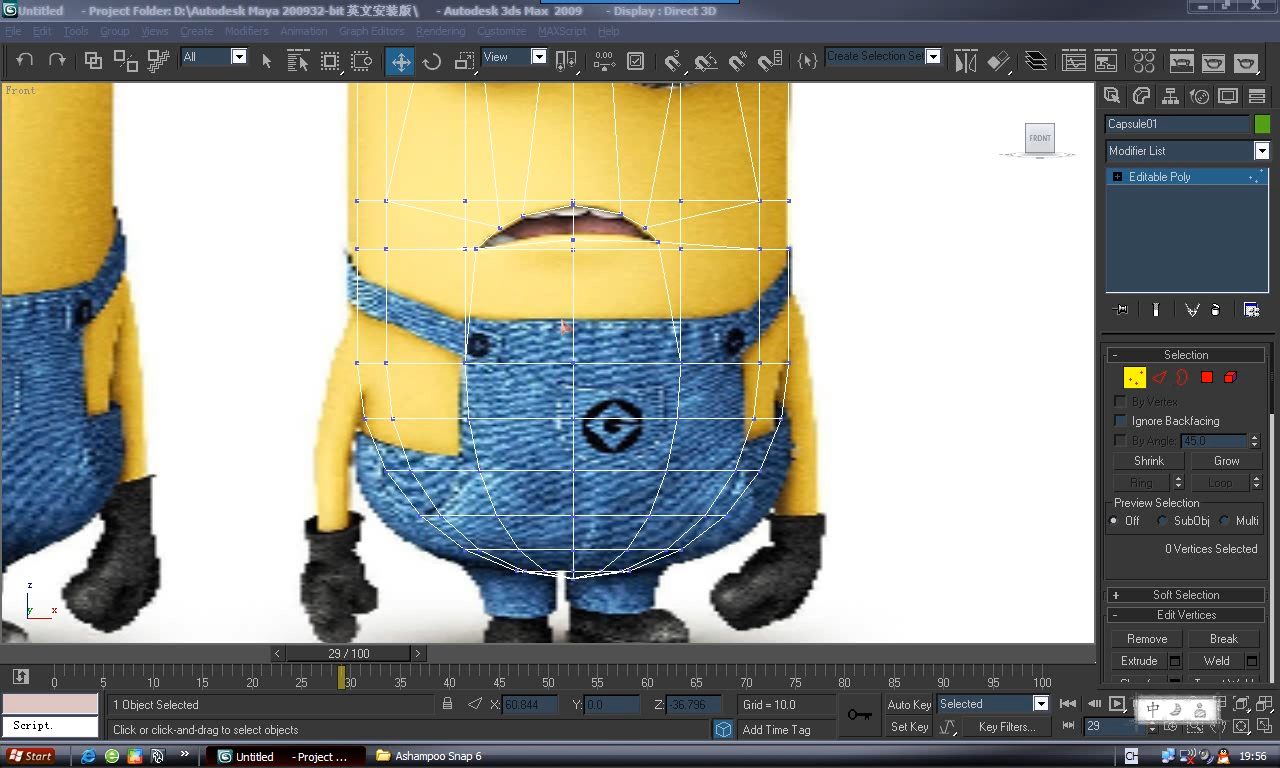Expand the Soft Selection rollout

(1186, 595)
